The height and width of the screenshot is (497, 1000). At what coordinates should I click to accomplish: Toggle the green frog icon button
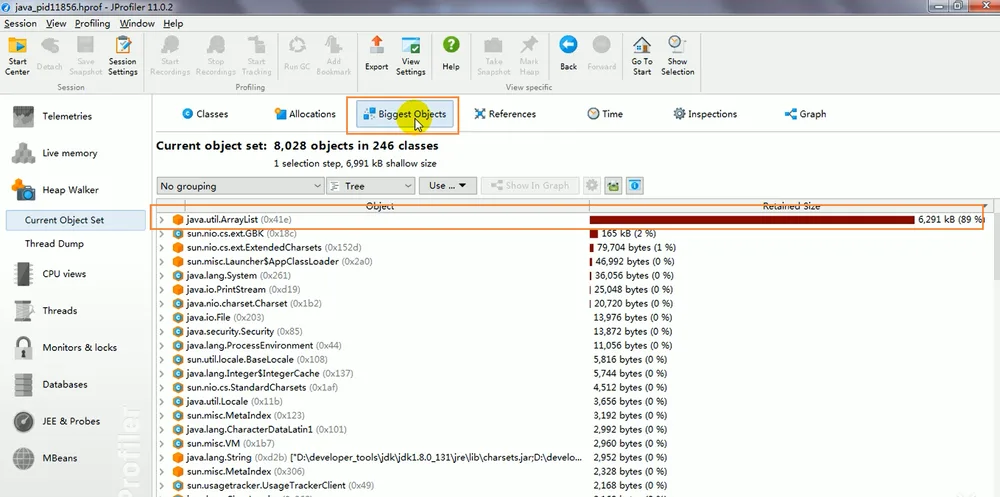coord(614,186)
